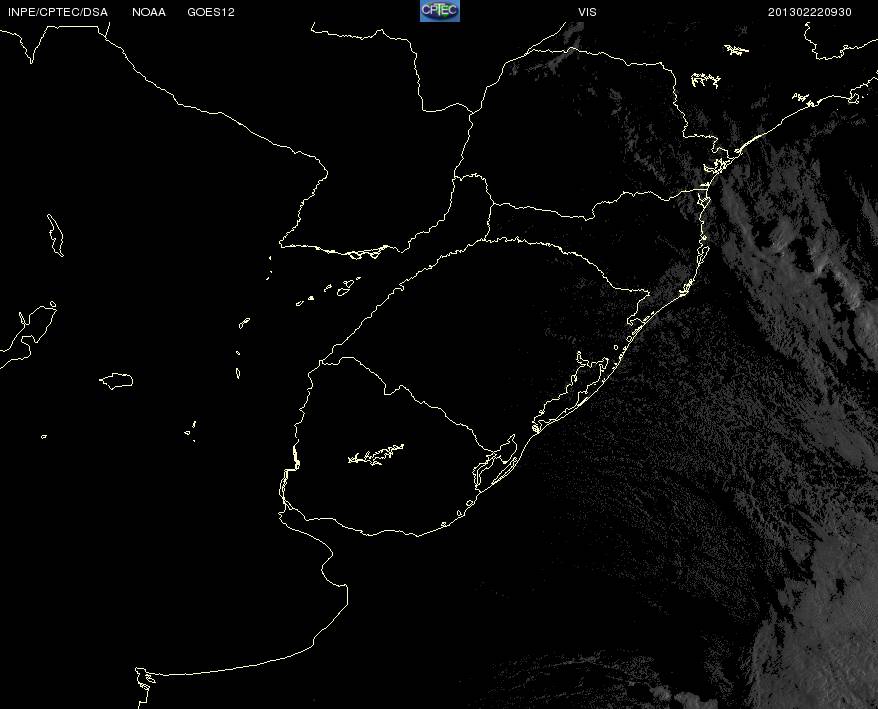
Task: Select the VIS channel label
Action: [587, 12]
